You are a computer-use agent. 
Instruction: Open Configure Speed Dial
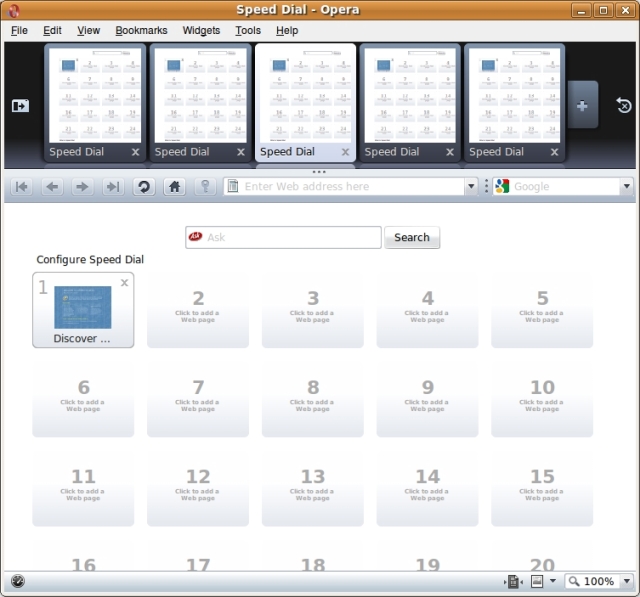click(x=90, y=260)
